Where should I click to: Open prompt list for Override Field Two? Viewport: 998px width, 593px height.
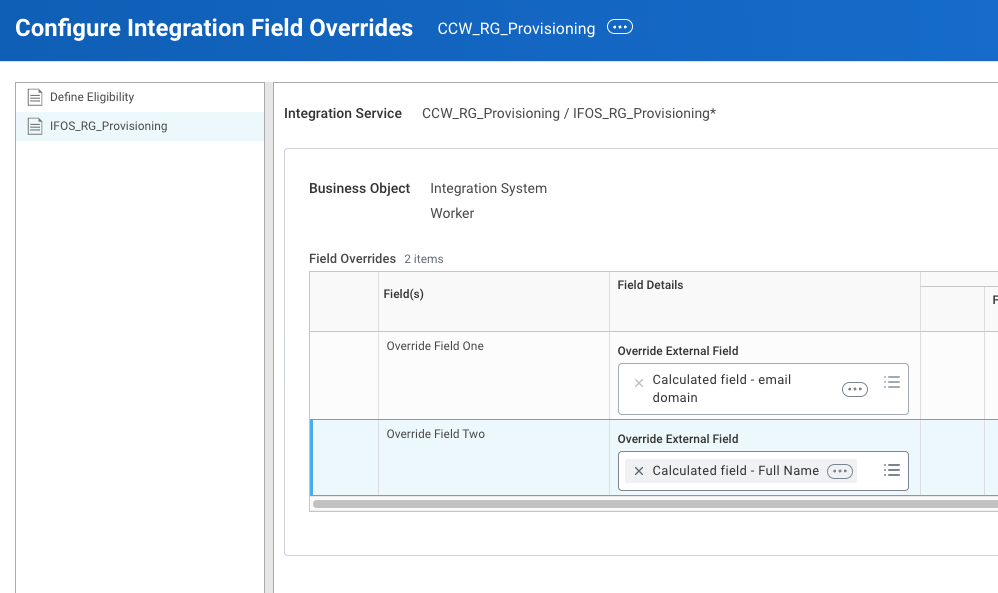tap(892, 470)
